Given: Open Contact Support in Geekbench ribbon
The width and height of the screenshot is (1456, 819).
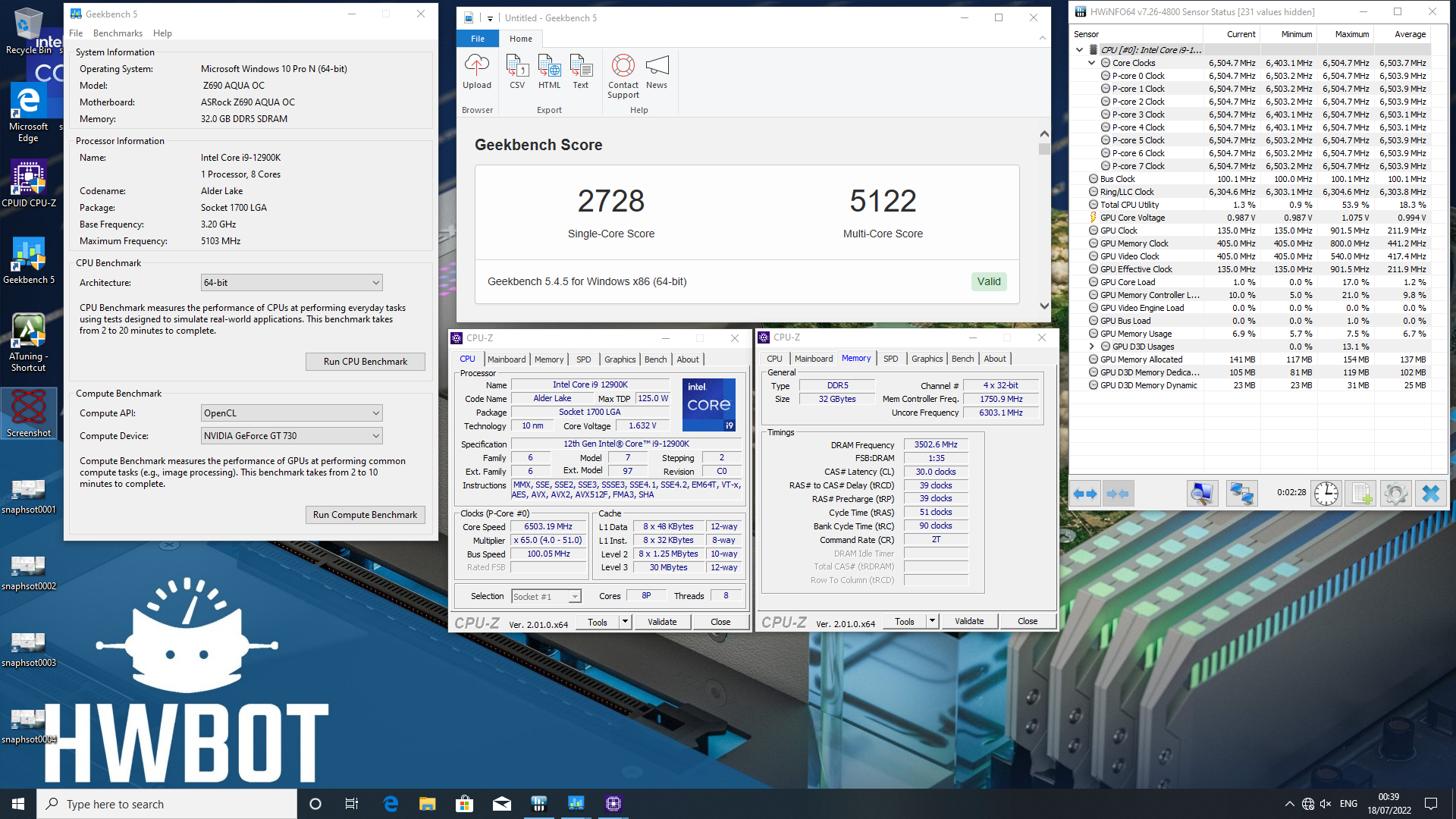Looking at the screenshot, I should click(623, 76).
